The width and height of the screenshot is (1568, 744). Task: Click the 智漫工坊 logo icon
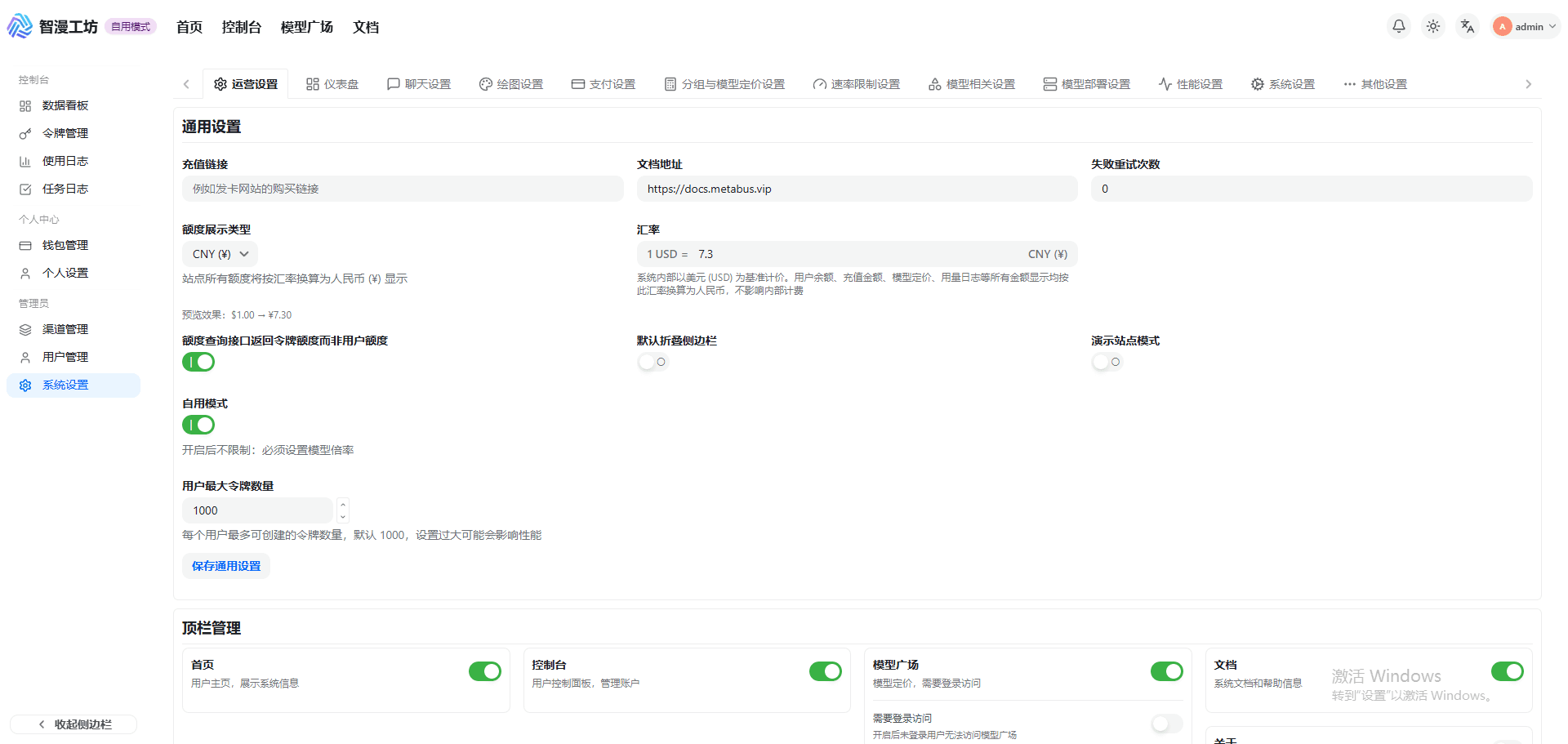(x=20, y=26)
